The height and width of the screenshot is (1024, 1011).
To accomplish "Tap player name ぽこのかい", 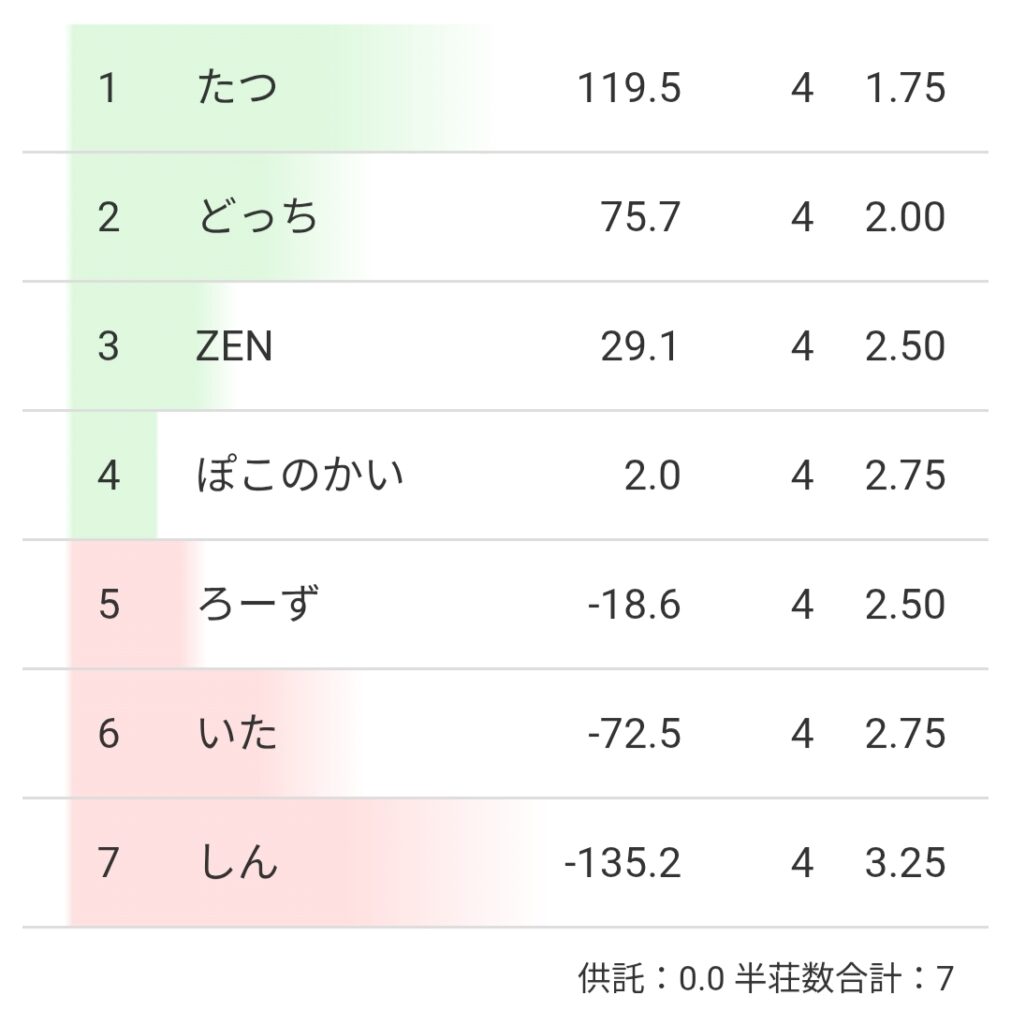I will 300,476.
